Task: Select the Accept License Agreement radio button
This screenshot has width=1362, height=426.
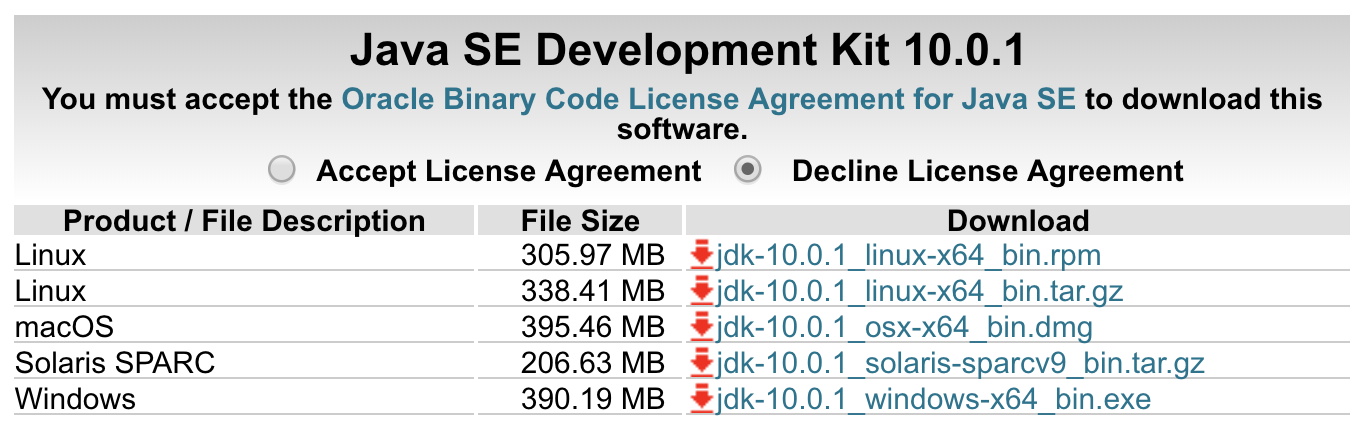Action: [x=282, y=170]
